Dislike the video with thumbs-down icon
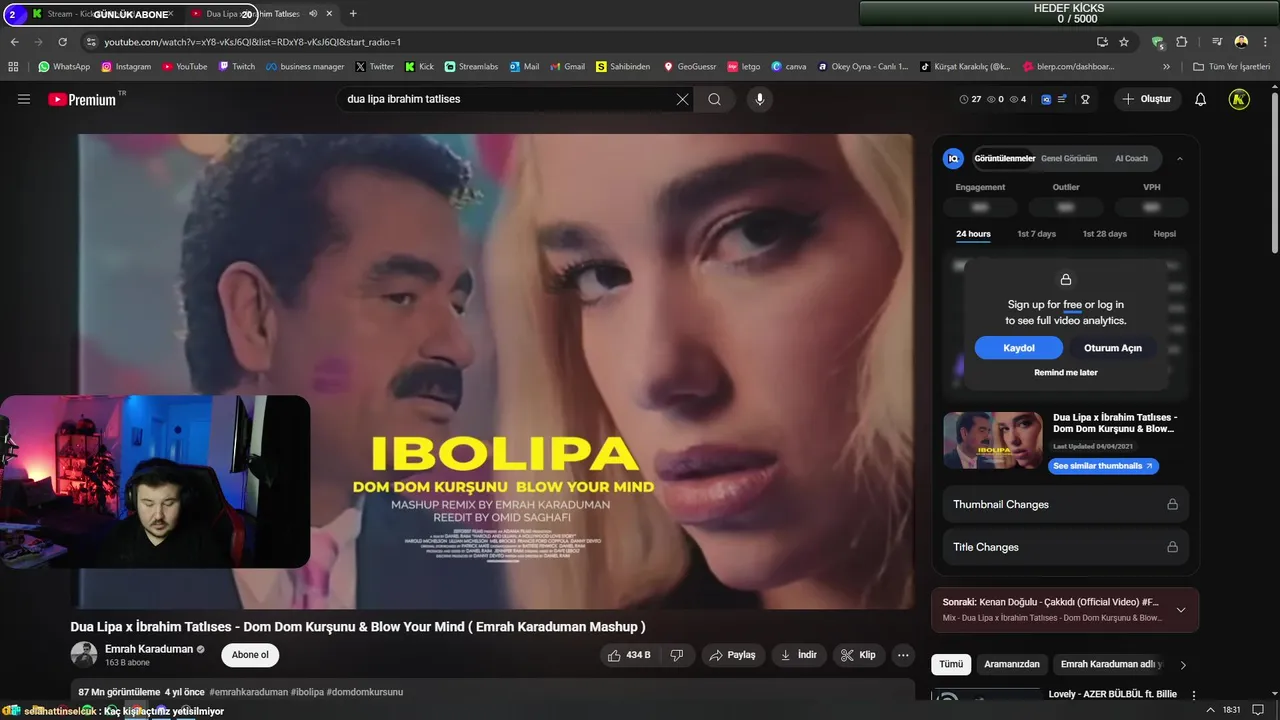The height and width of the screenshot is (720, 1280). click(x=677, y=655)
